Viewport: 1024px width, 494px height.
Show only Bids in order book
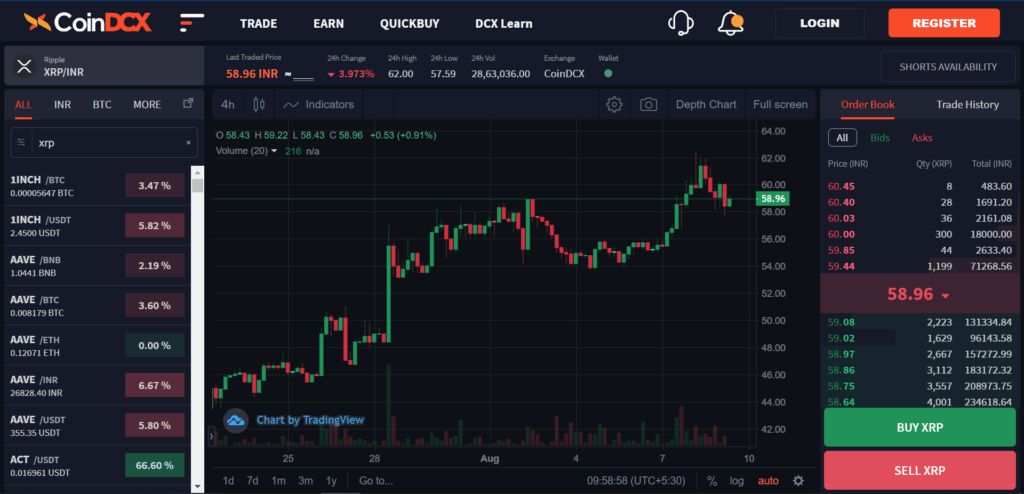880,138
